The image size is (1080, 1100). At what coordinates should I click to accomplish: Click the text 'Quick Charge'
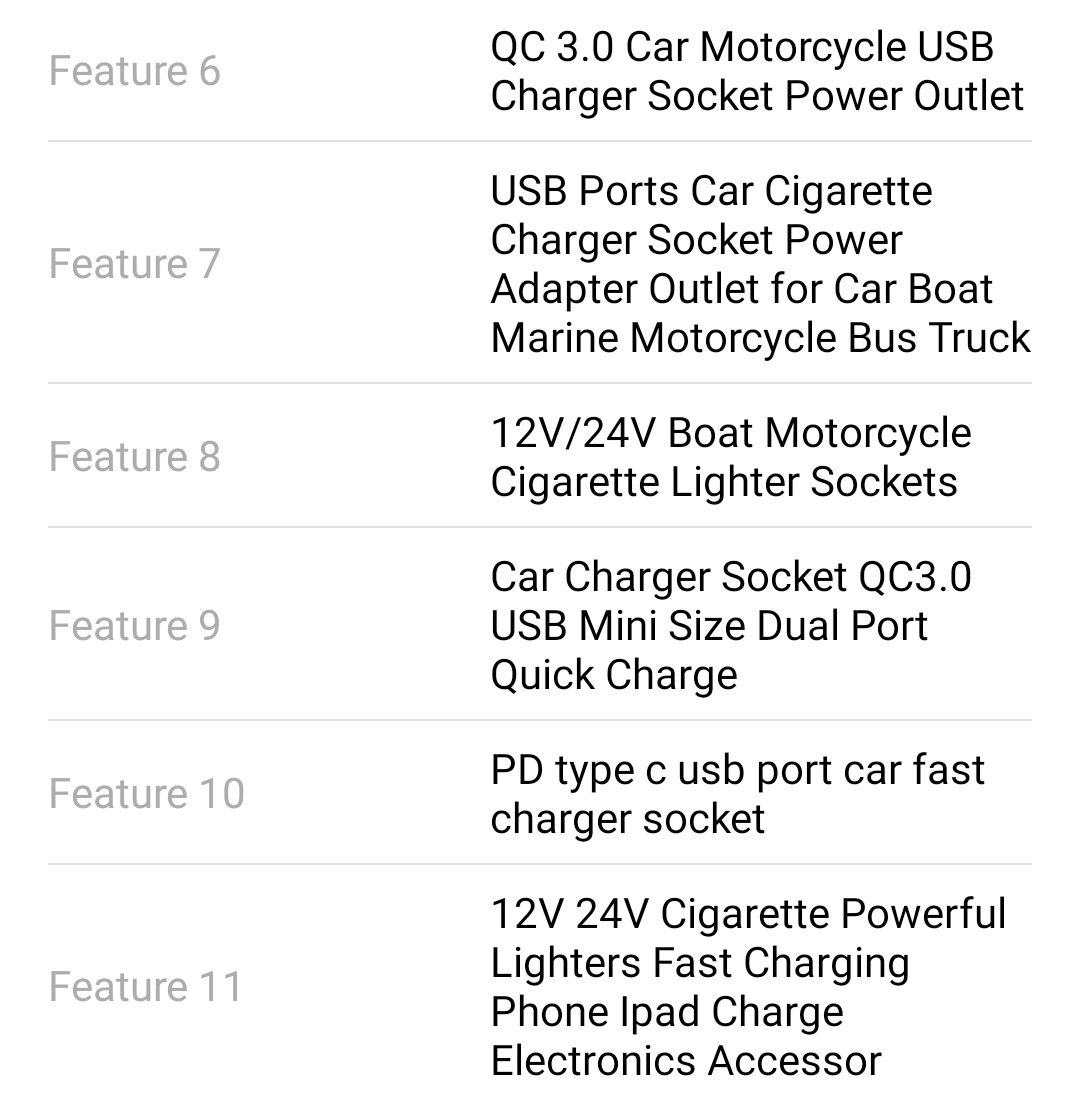point(614,674)
